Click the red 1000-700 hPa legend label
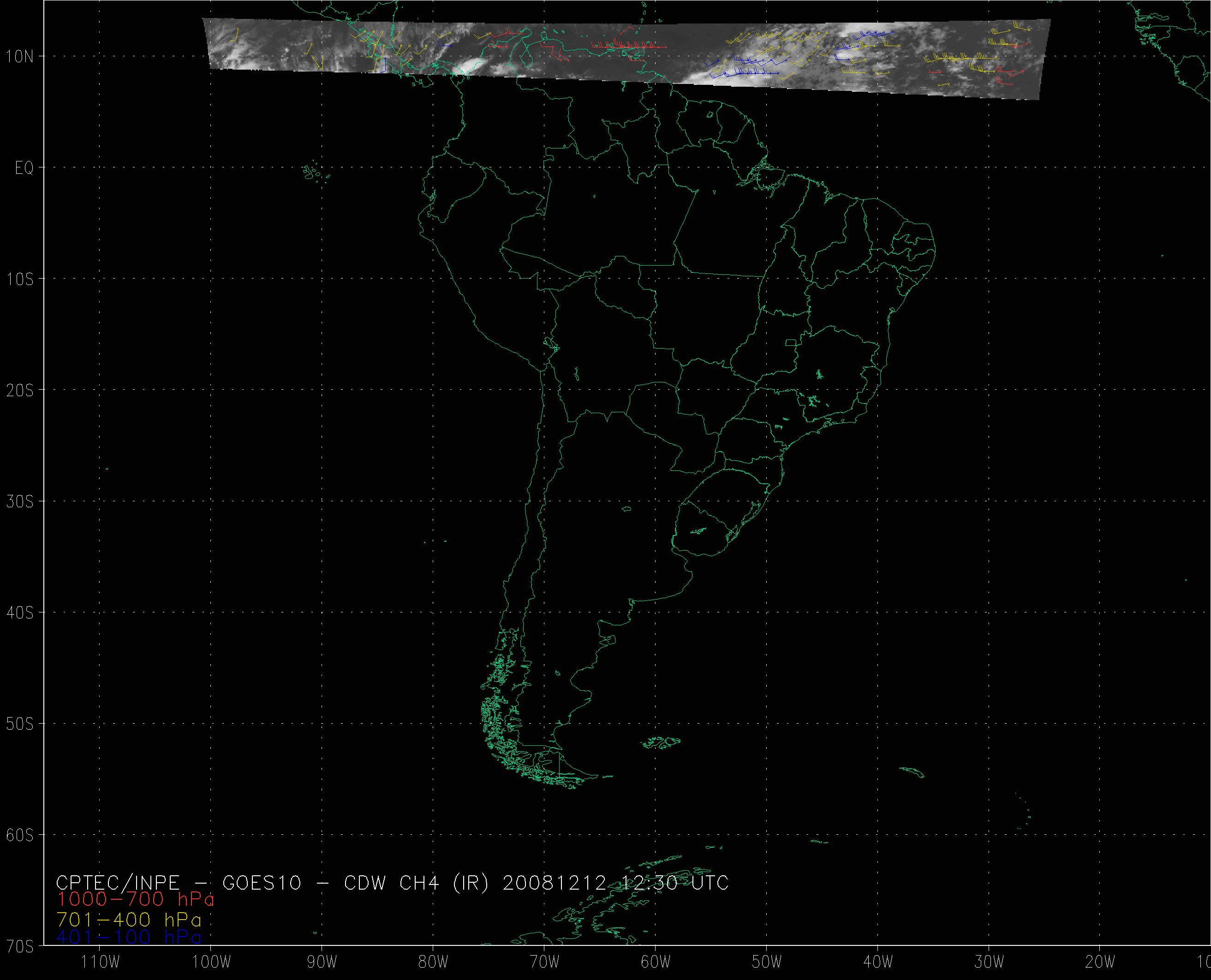The height and width of the screenshot is (980, 1211). [x=136, y=899]
